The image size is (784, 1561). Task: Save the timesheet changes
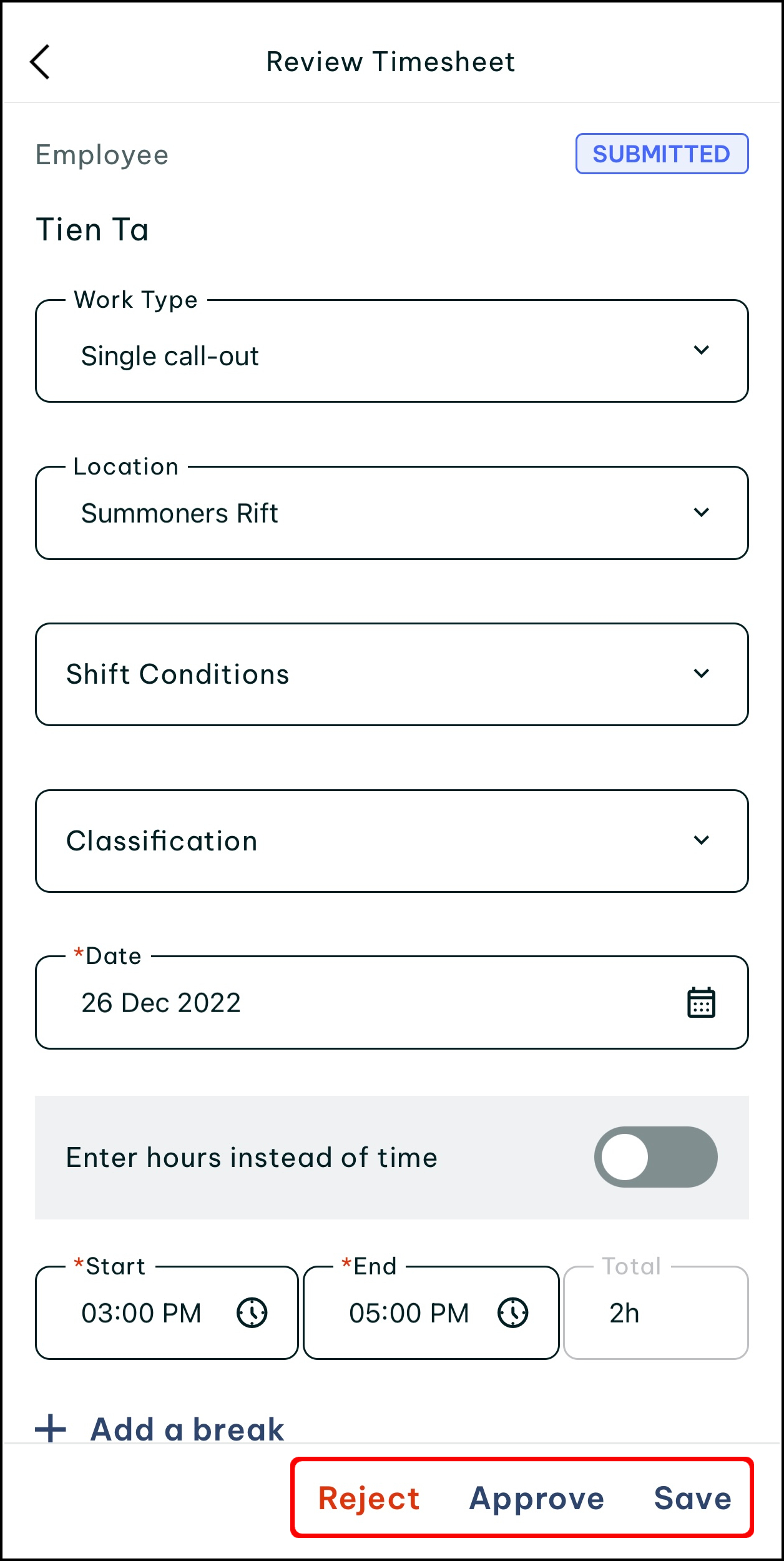click(693, 1498)
